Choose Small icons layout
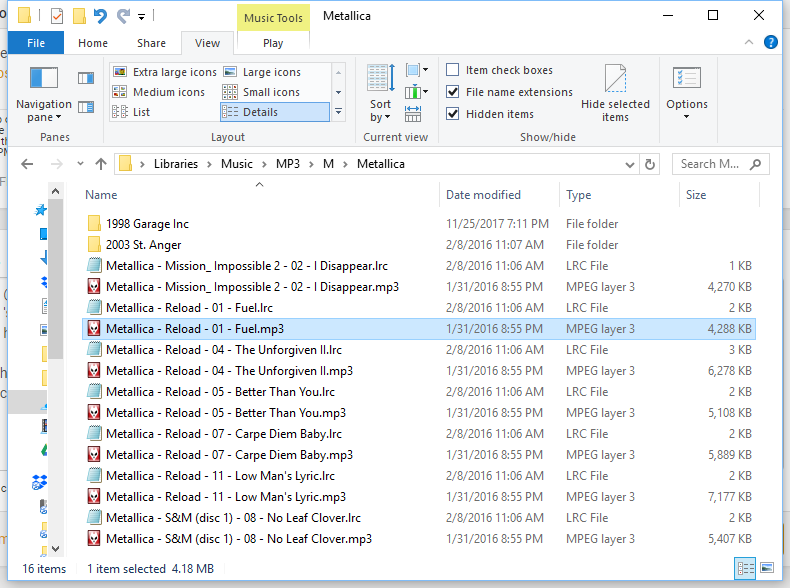The width and height of the screenshot is (790, 588). pyautogui.click(x=261, y=92)
